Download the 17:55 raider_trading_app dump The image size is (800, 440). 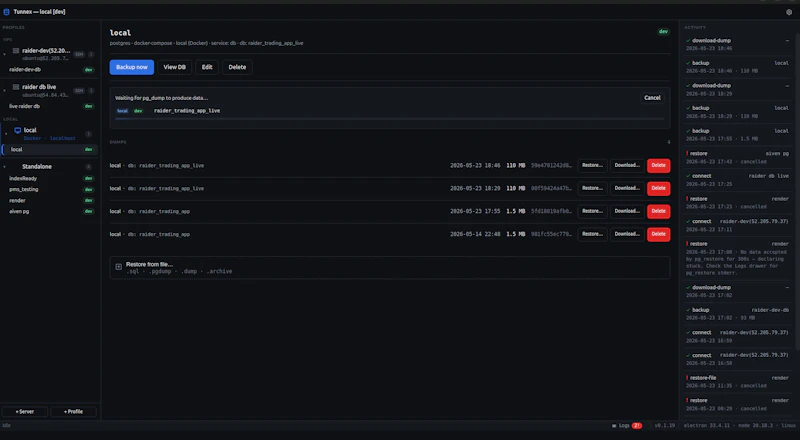click(627, 211)
